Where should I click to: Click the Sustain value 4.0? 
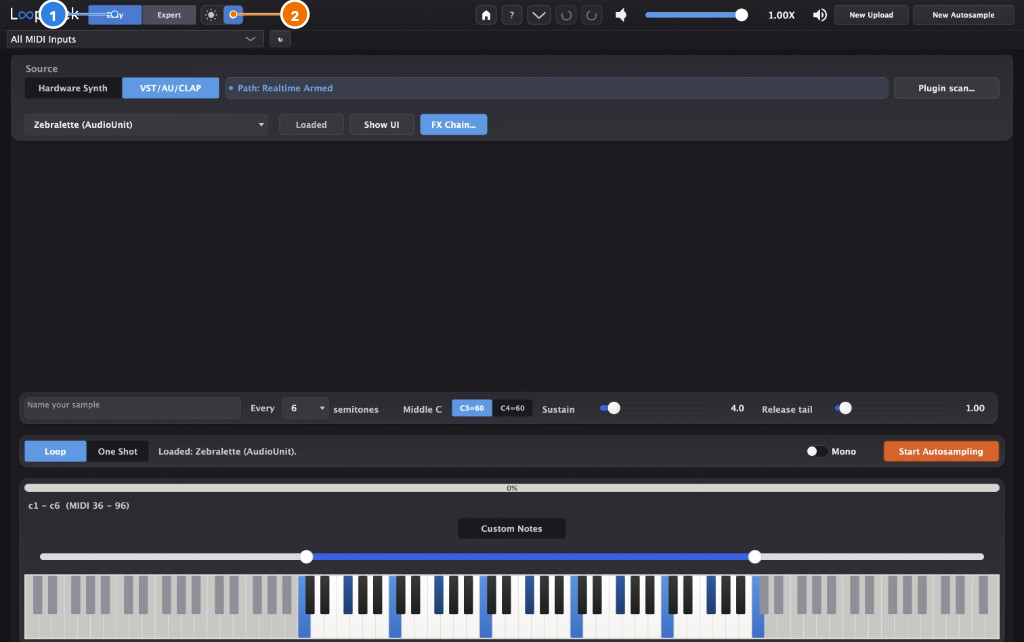coord(737,408)
